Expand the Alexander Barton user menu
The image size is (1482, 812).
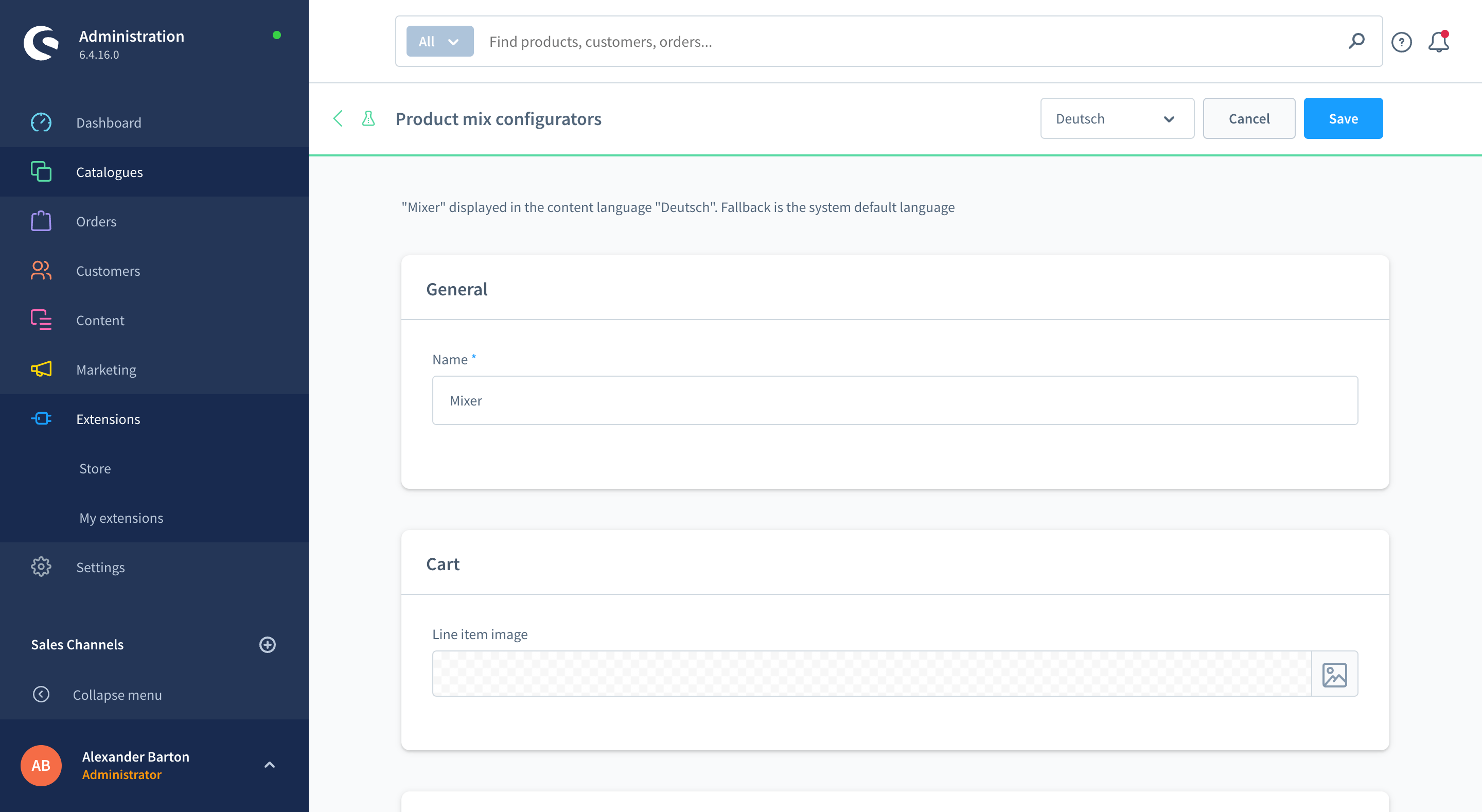point(269,765)
